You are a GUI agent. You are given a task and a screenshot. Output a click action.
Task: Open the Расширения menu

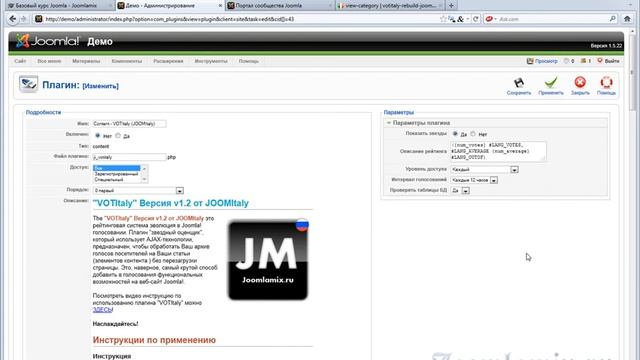pyautogui.click(x=168, y=61)
